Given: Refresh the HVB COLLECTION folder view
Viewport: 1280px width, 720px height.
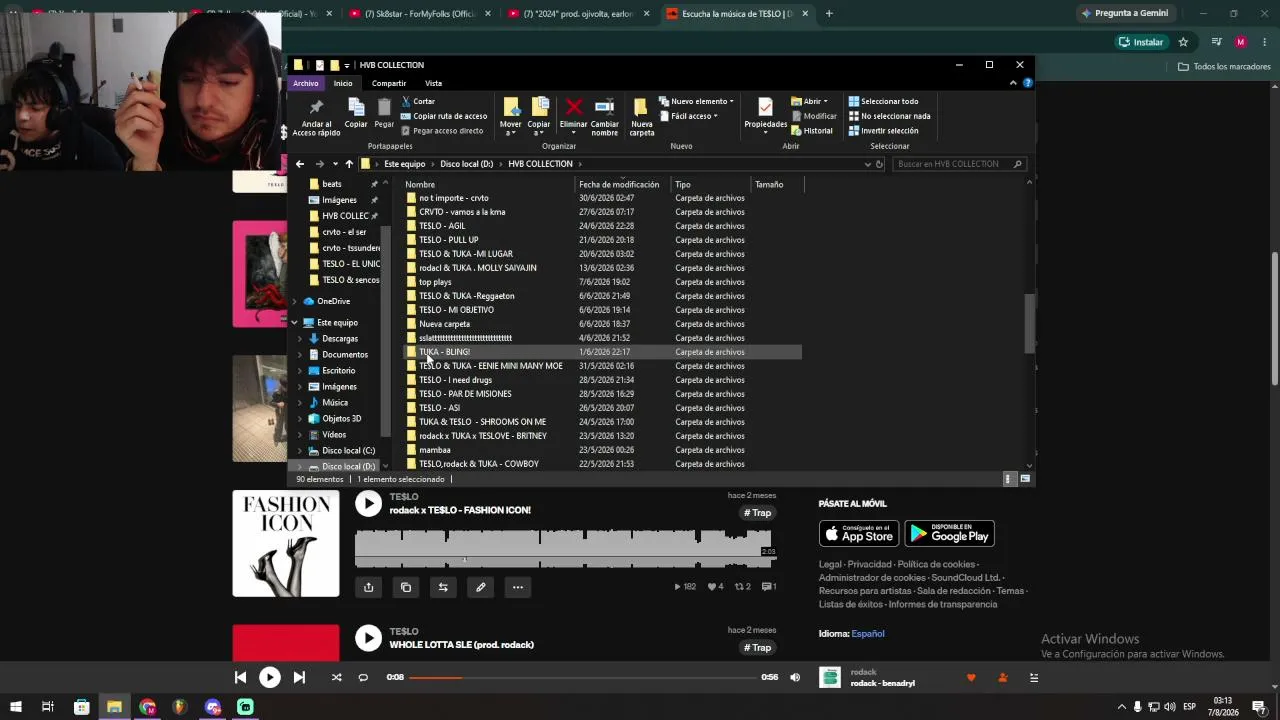Looking at the screenshot, I should pos(879,164).
